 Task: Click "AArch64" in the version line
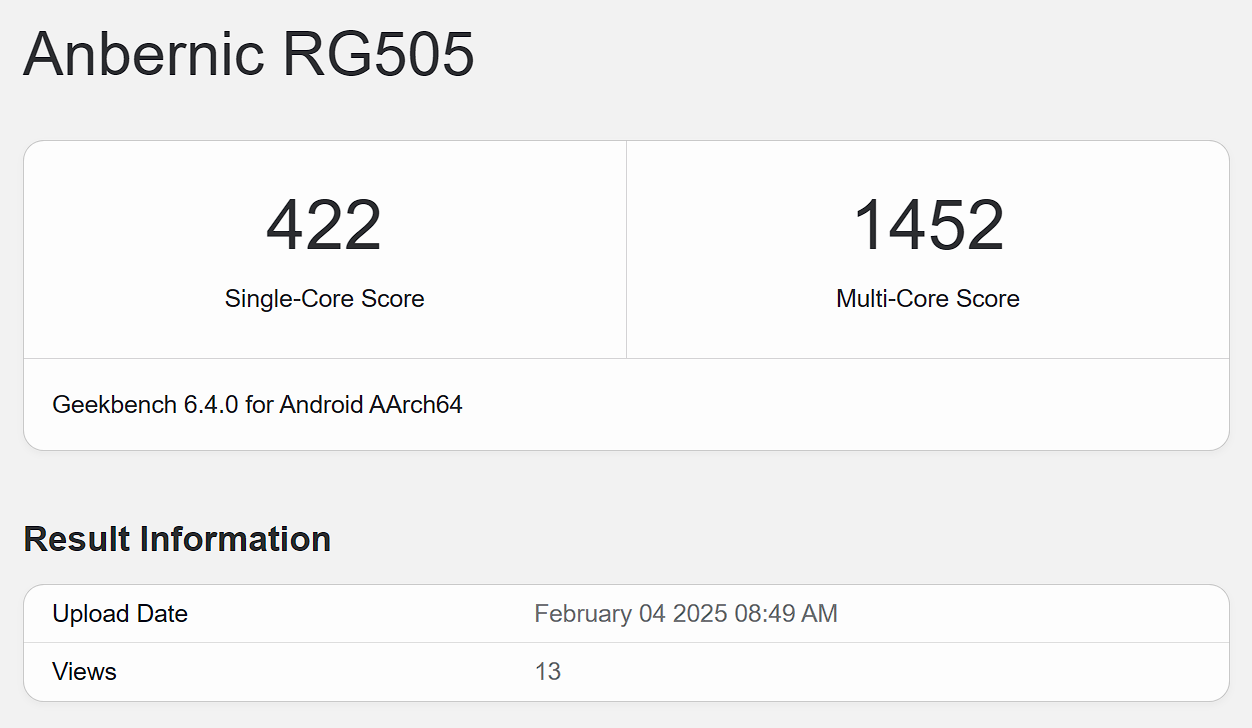click(x=416, y=405)
